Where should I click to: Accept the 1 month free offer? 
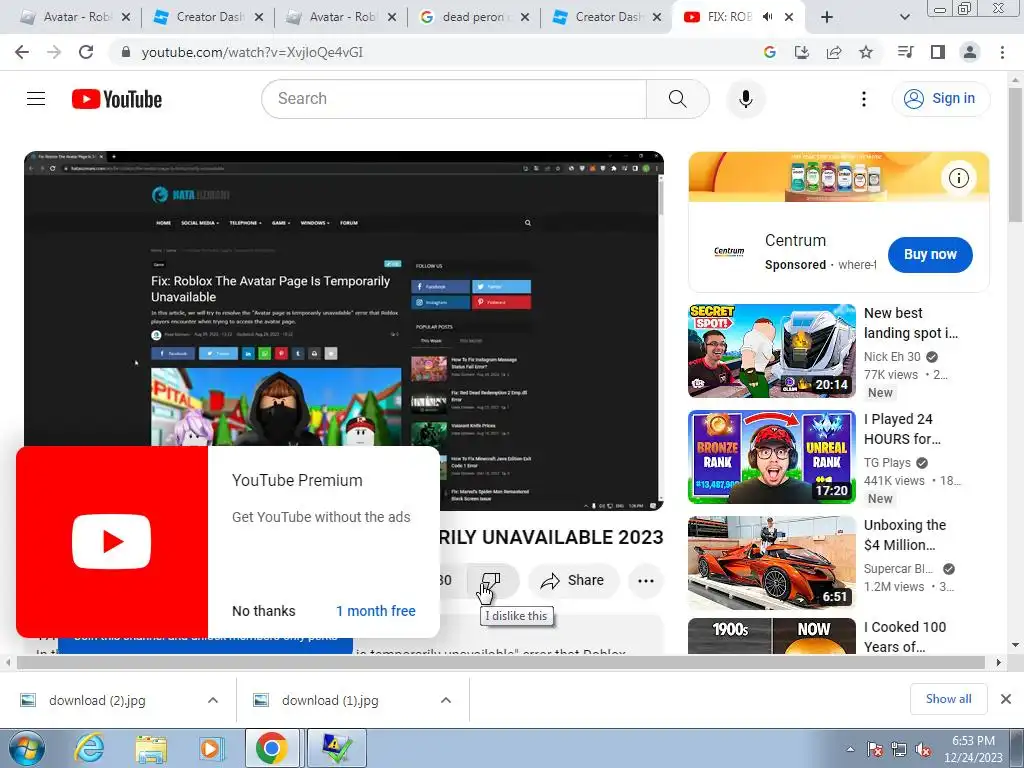376,611
